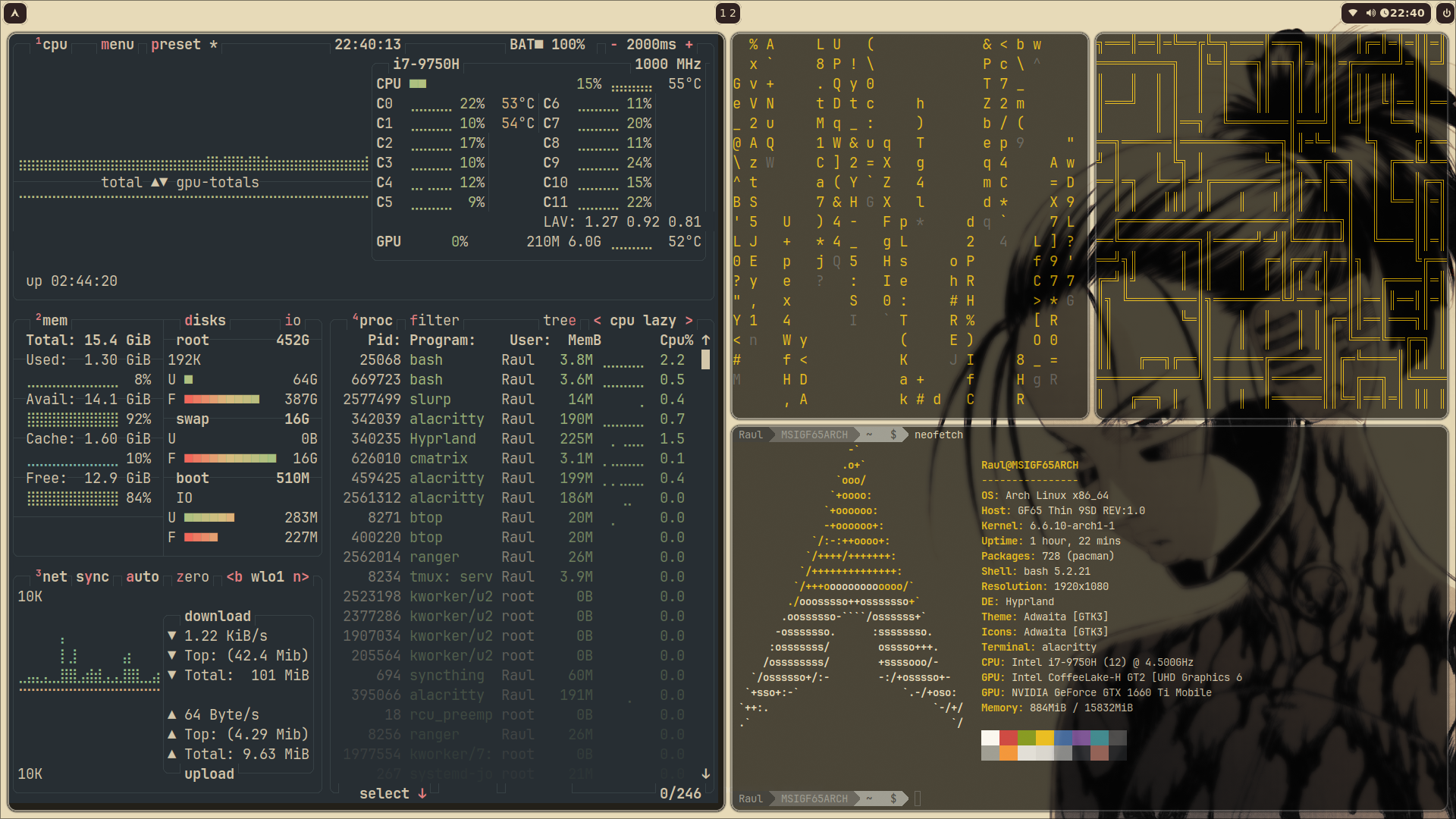Click the clock icon beside 22:40

[1385, 13]
